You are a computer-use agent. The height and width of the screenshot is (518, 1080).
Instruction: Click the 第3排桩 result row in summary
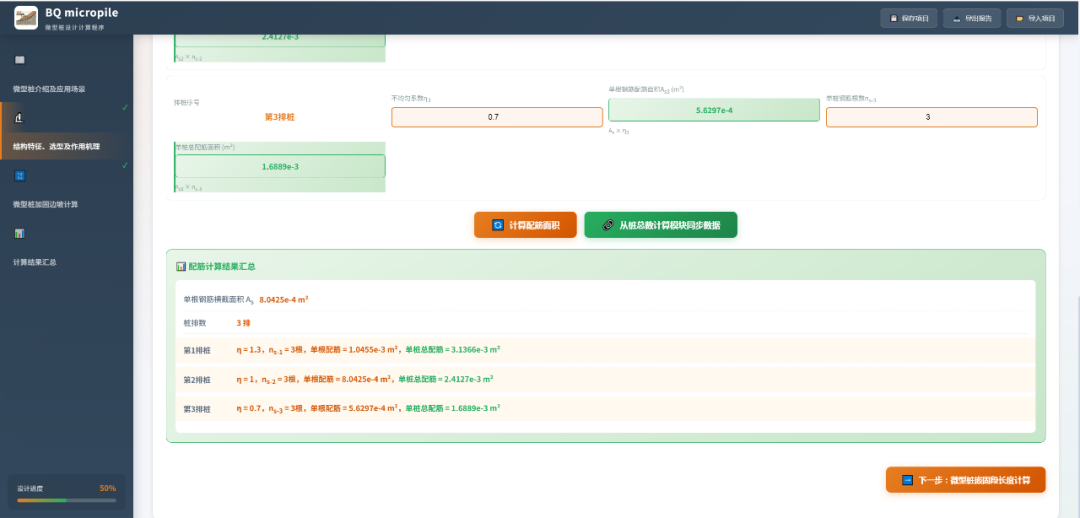pos(605,408)
